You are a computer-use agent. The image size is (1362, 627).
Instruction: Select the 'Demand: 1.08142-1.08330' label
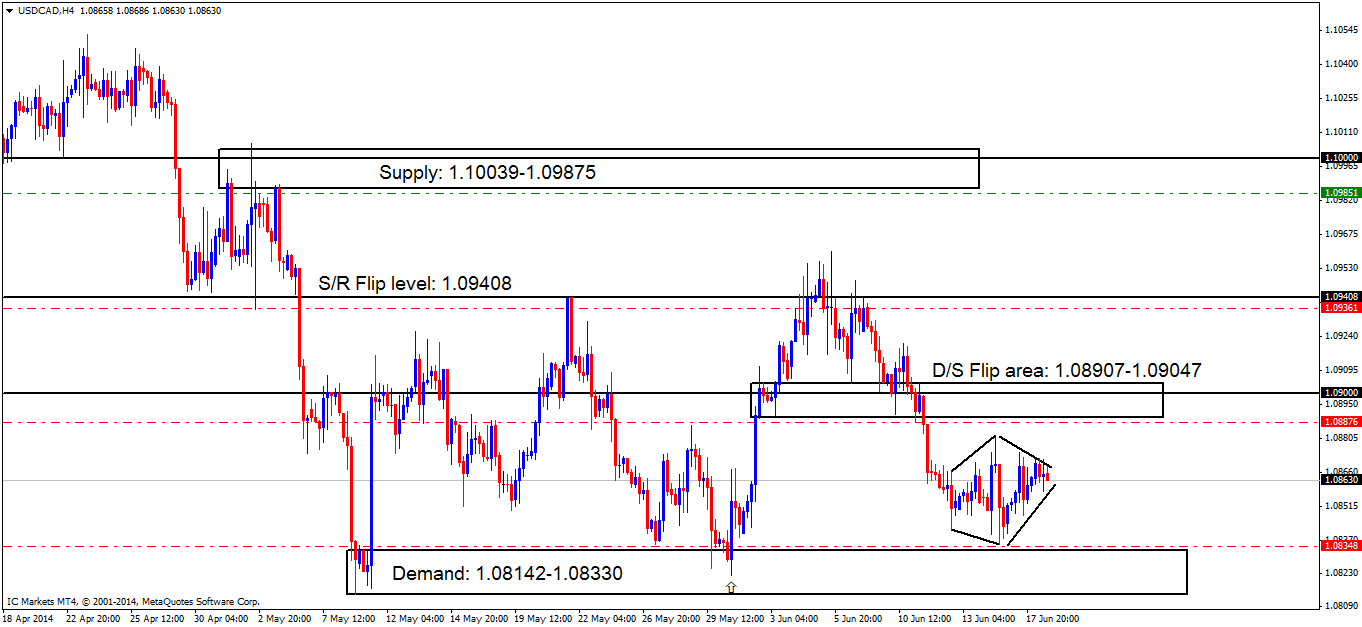click(507, 574)
